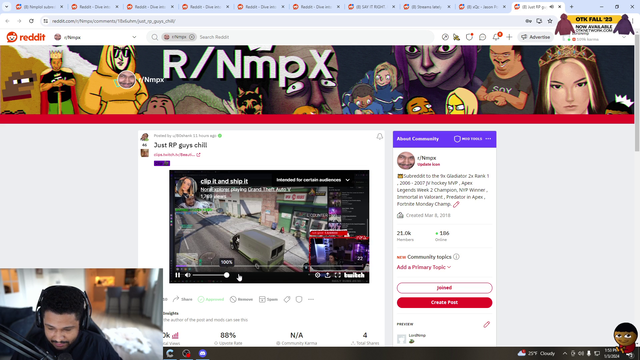Open MOD TOOLS in About Community
640x360 pixels.
pos(468,139)
